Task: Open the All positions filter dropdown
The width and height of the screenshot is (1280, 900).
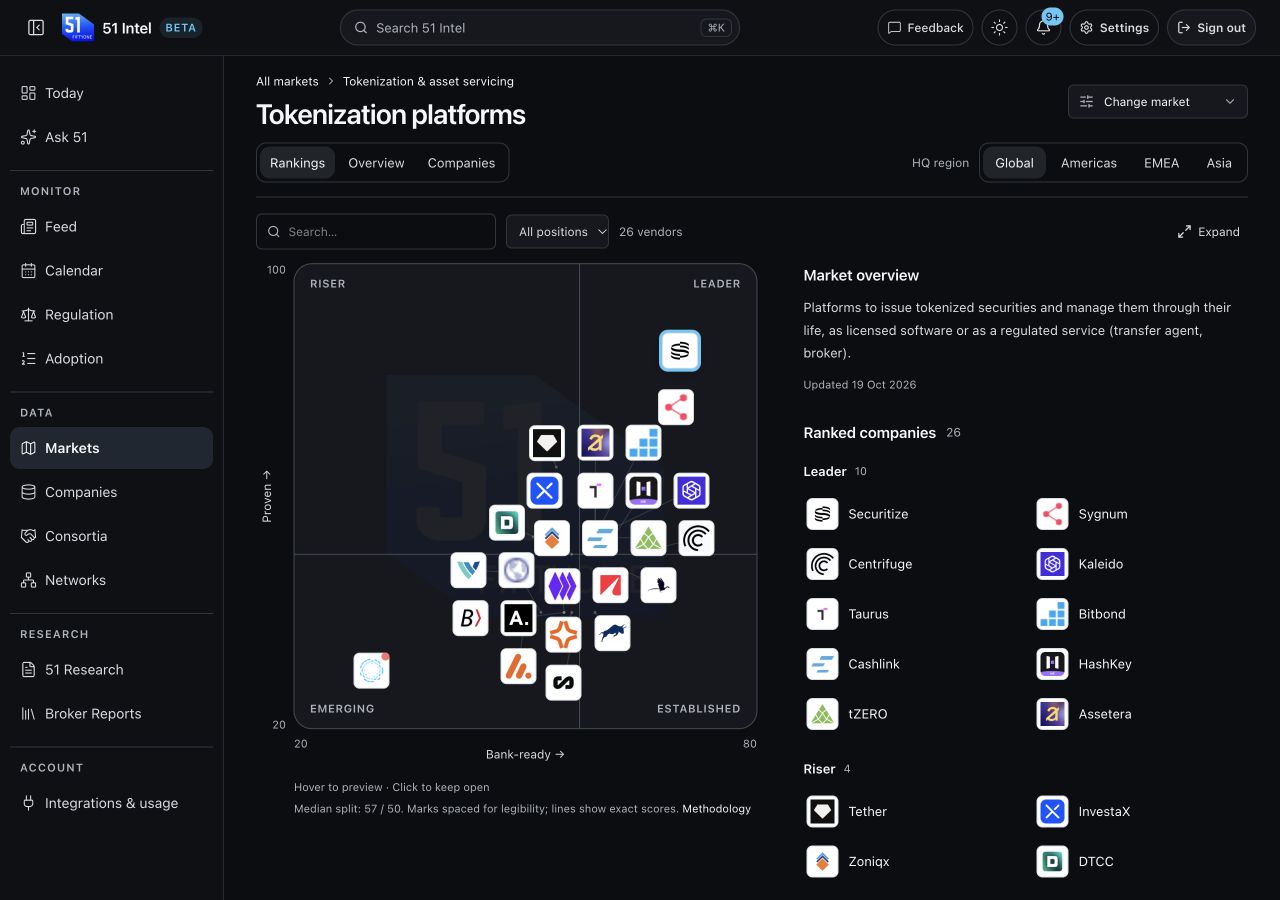Action: click(557, 232)
